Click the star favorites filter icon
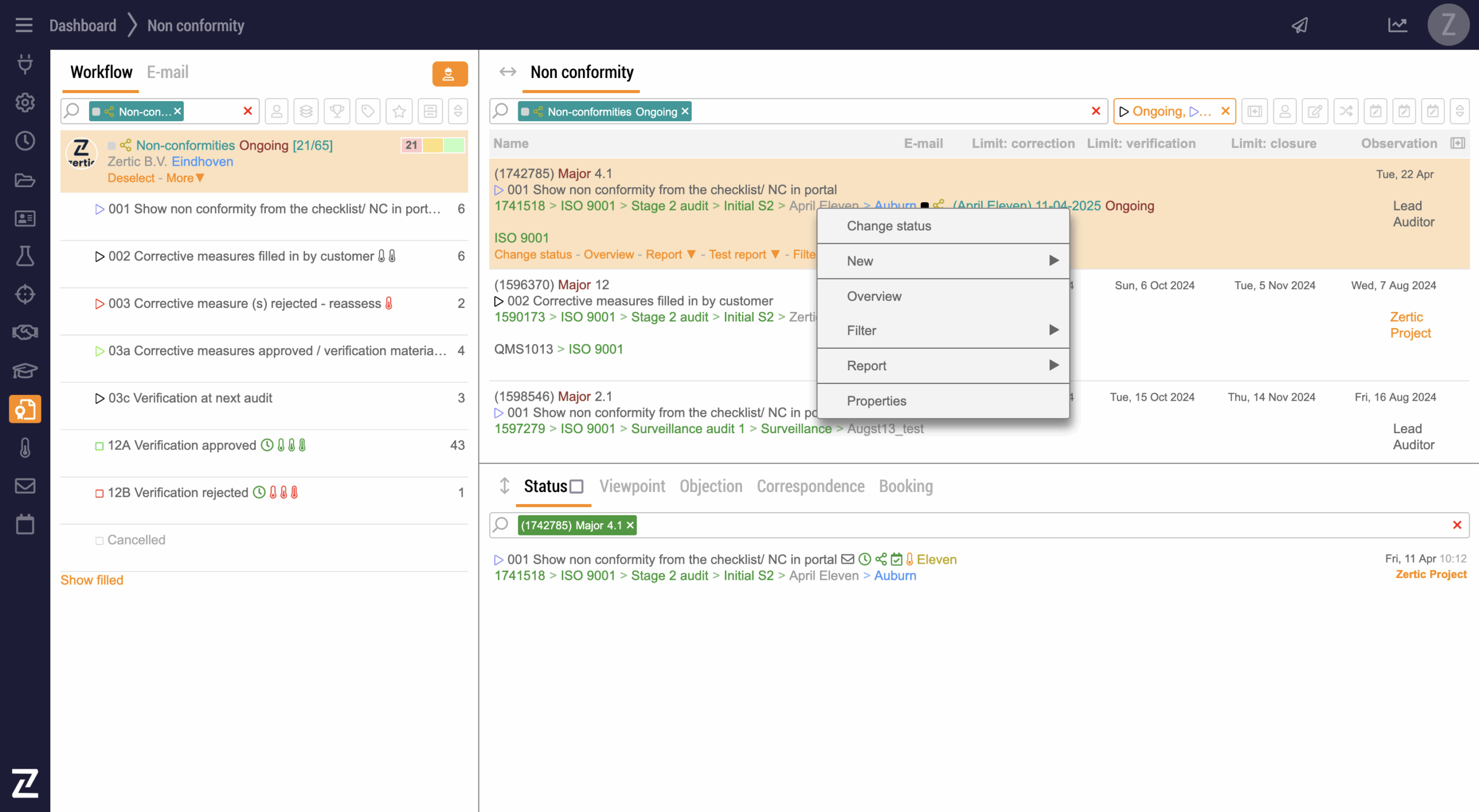 pos(399,111)
